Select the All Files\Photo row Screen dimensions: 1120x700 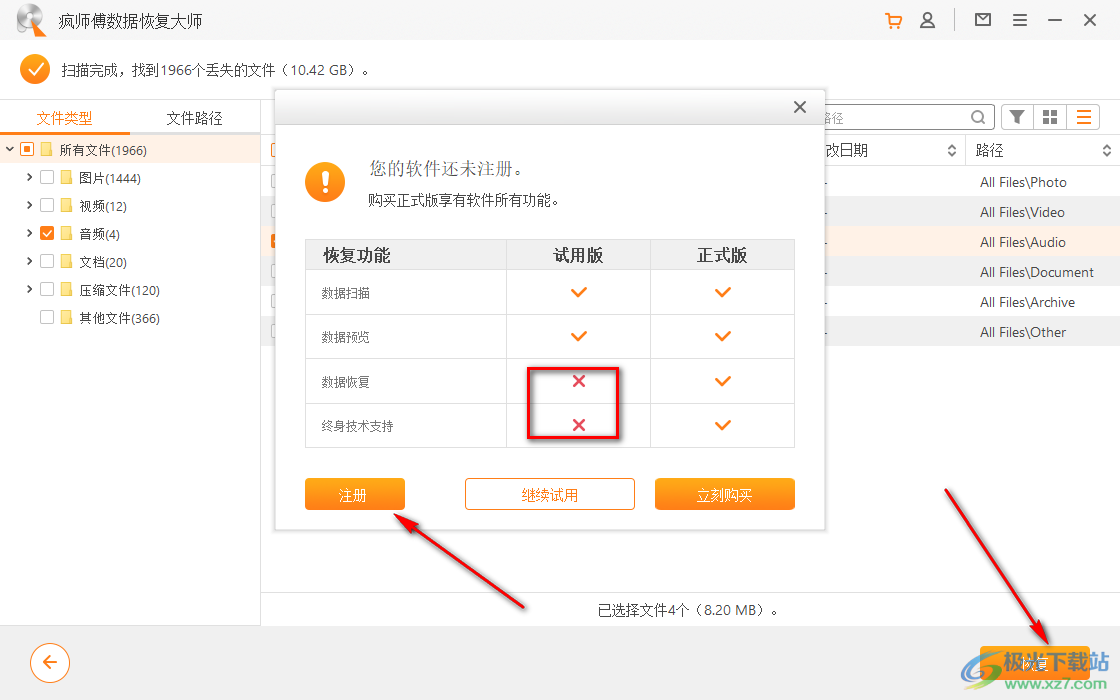click(973, 182)
